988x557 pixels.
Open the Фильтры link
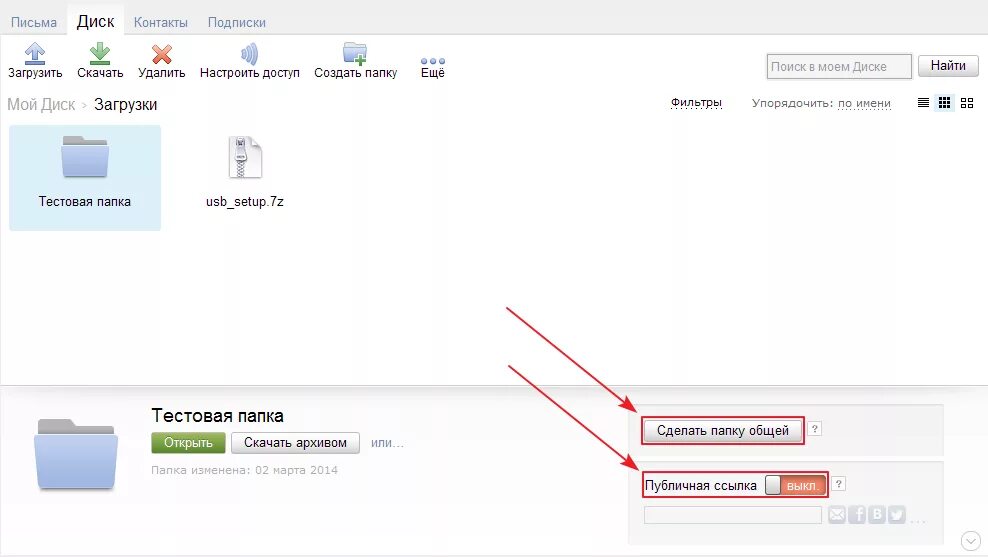[696, 103]
